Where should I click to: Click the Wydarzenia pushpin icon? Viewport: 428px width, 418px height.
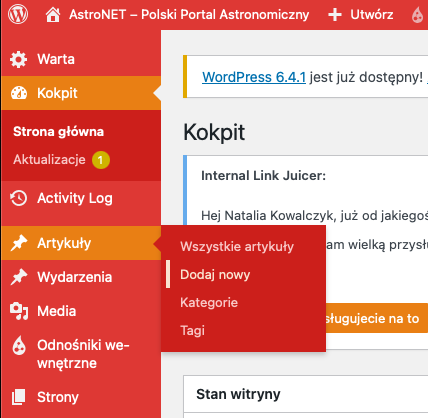tap(19, 277)
